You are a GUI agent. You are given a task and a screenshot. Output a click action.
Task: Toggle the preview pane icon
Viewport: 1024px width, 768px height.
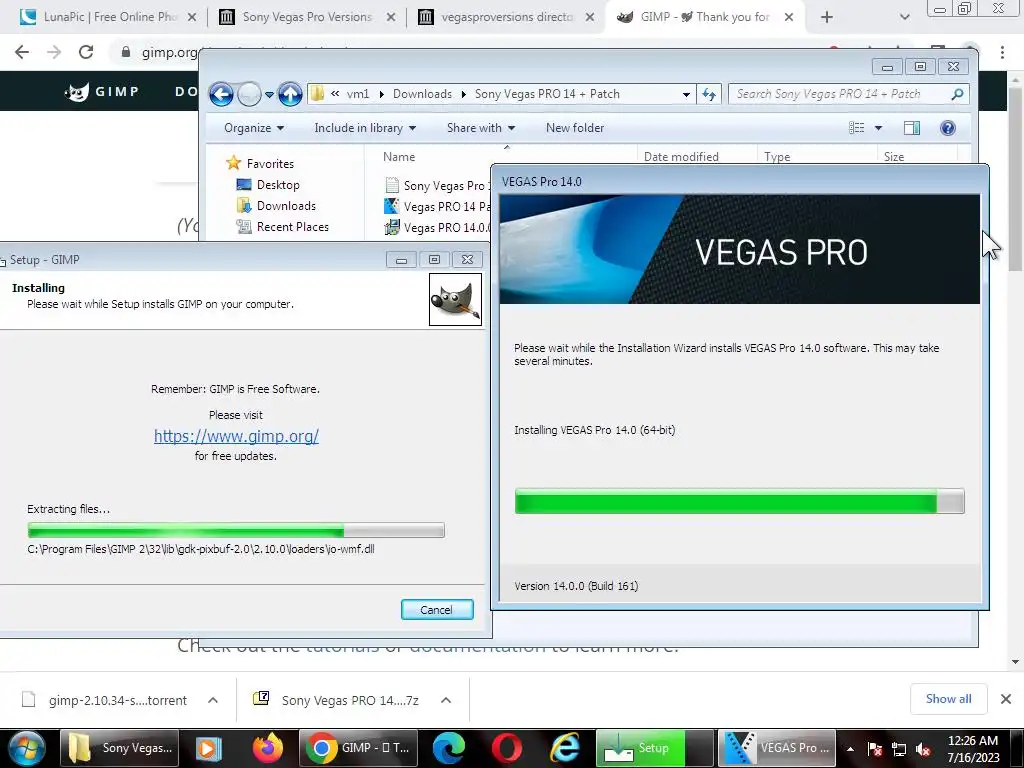(x=912, y=128)
